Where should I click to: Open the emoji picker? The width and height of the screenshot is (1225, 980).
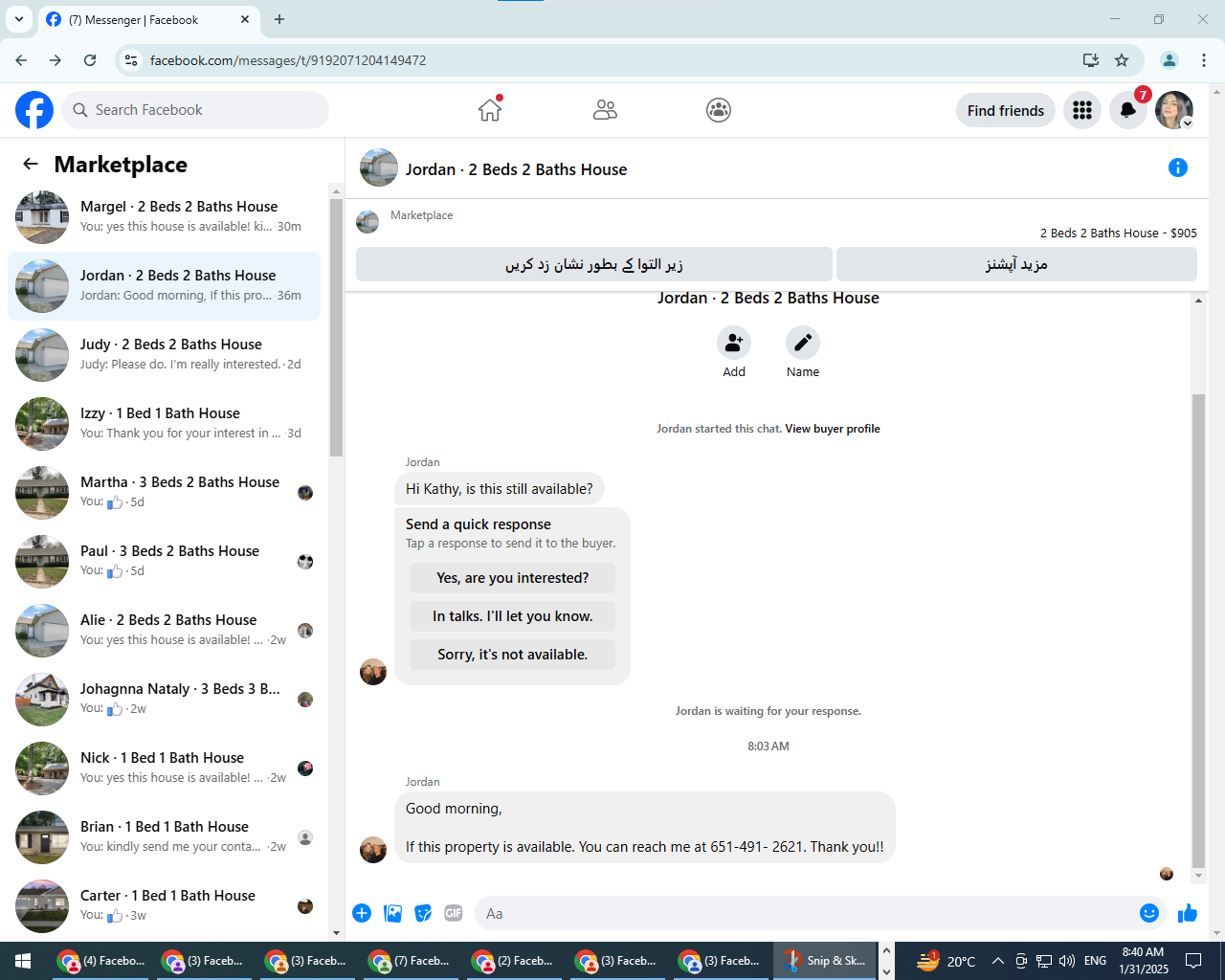click(1149, 913)
